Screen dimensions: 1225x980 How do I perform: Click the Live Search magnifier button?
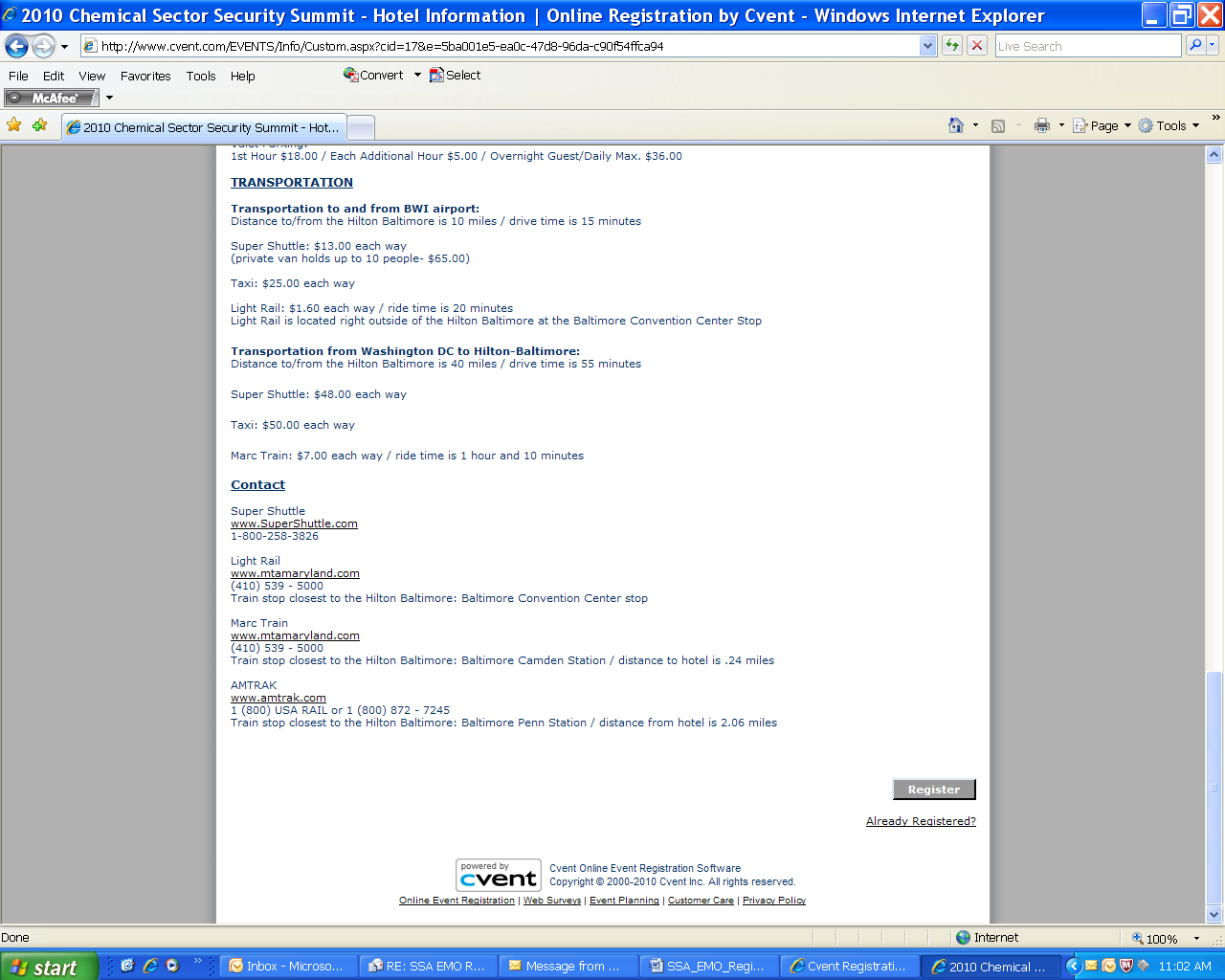(1195, 45)
